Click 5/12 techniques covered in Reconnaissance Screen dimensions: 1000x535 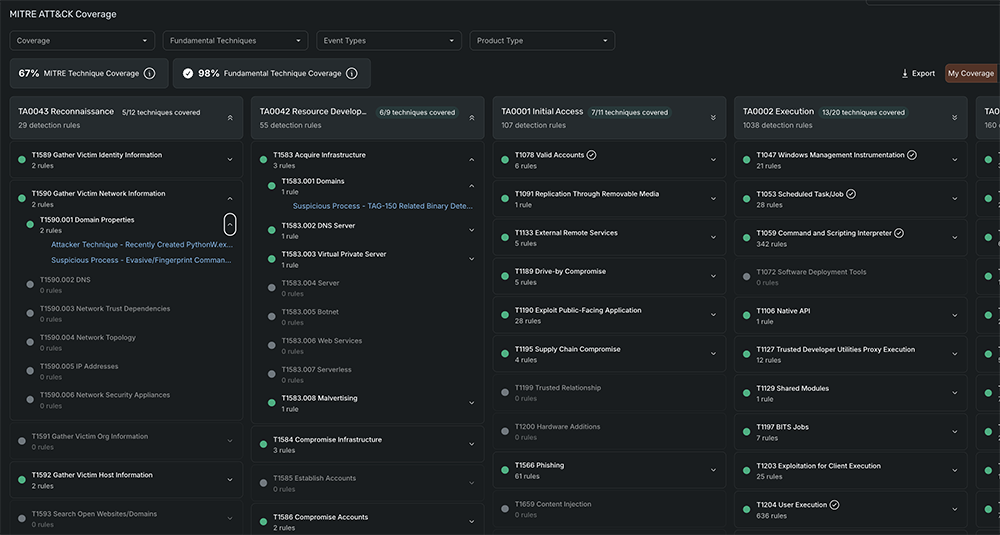tap(161, 112)
